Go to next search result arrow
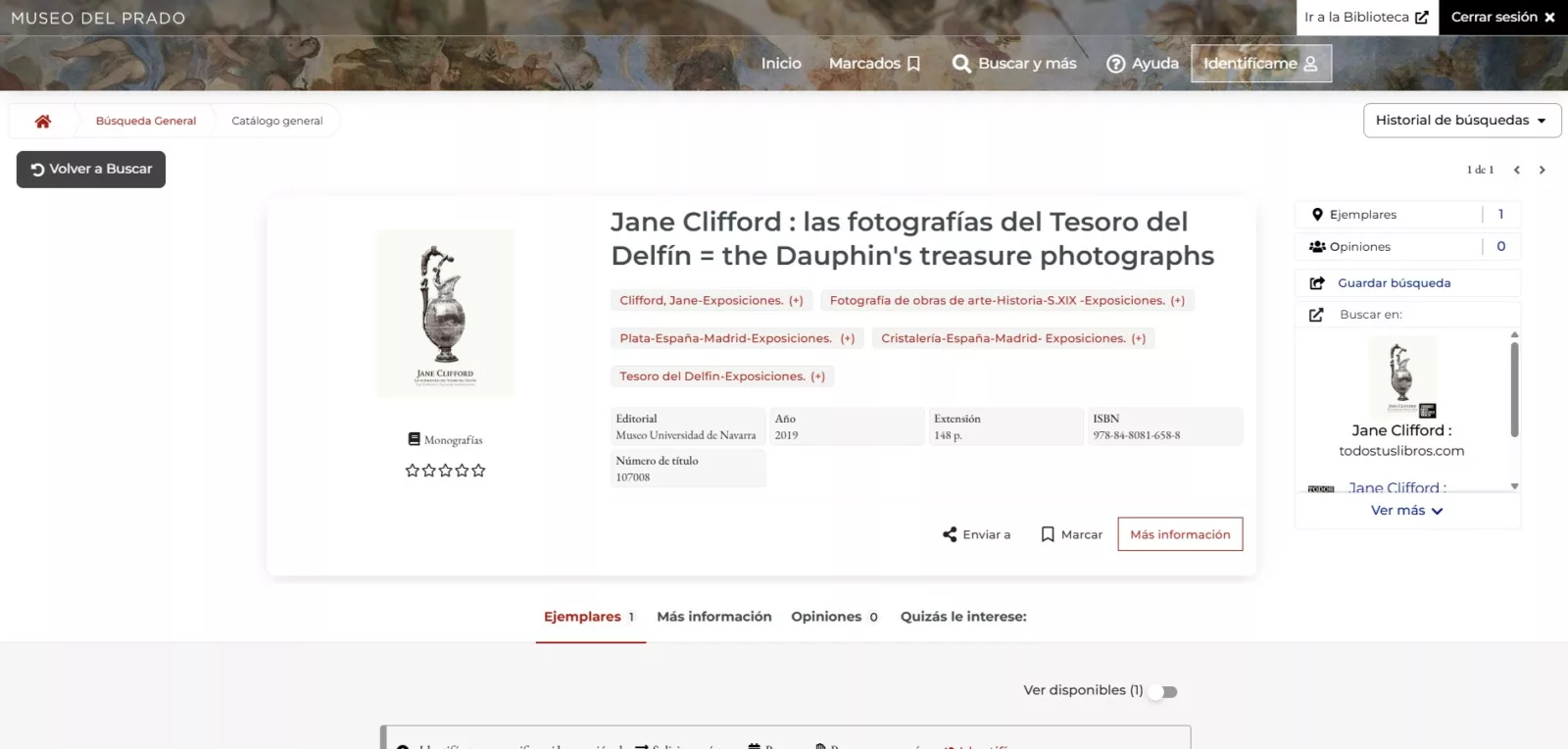 [x=1542, y=170]
